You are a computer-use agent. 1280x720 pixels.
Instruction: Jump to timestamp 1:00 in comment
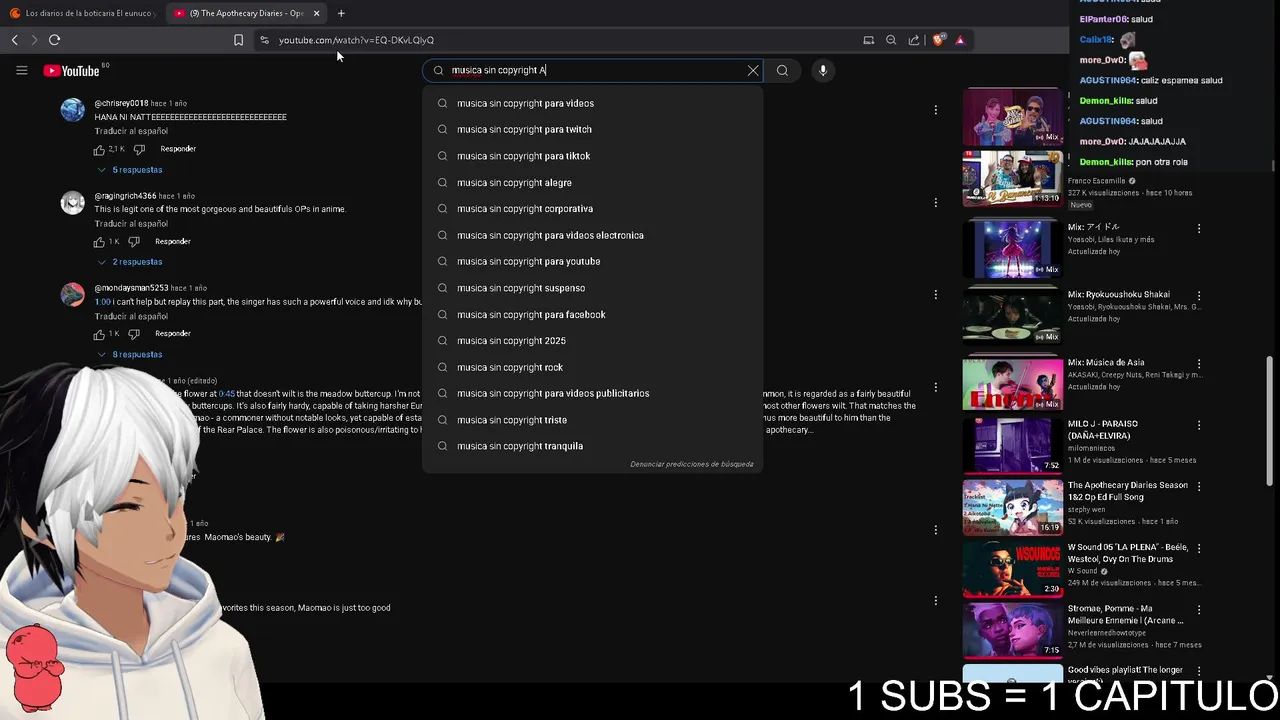pyautogui.click(x=103, y=302)
